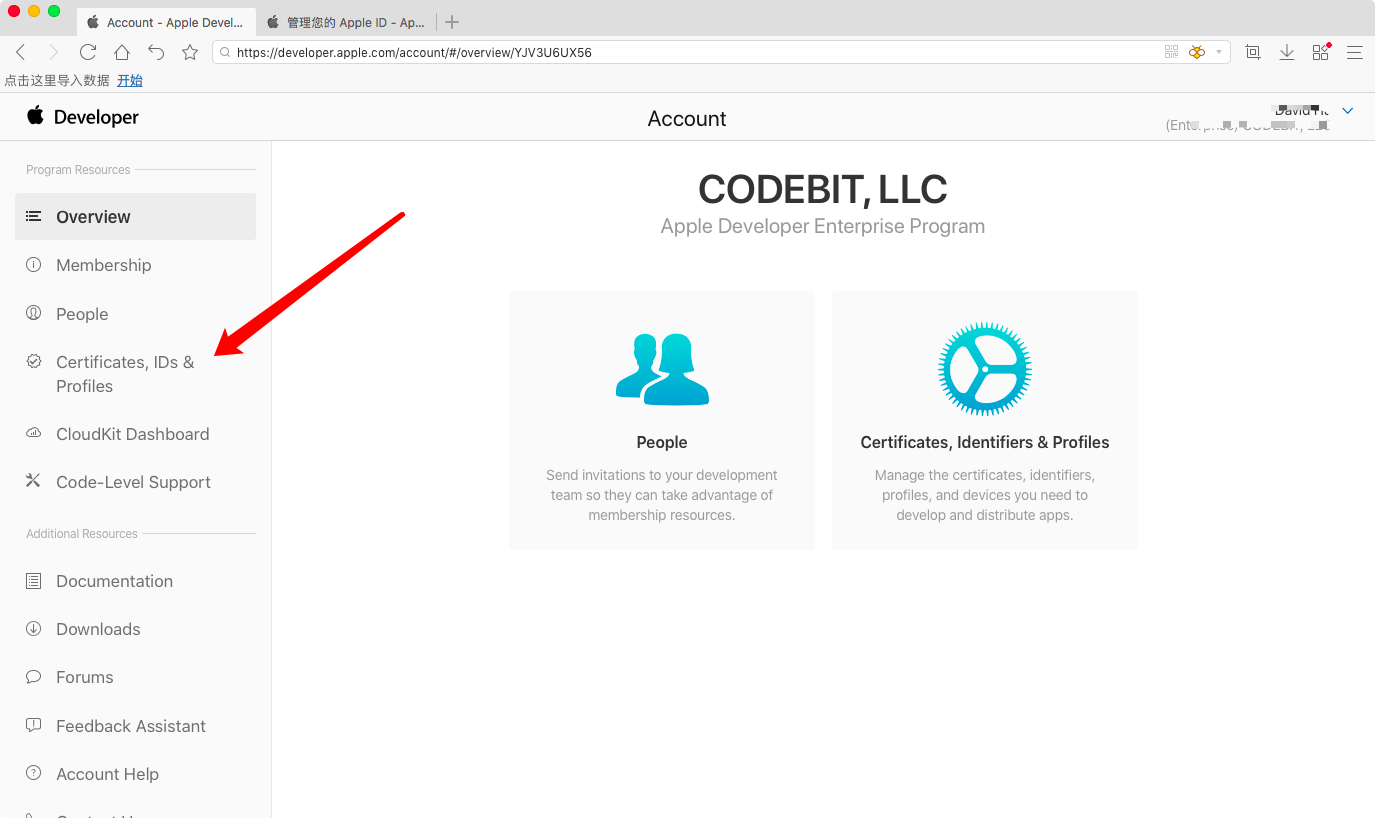
Task: Click the QR code icon in address bar
Action: click(x=1172, y=52)
